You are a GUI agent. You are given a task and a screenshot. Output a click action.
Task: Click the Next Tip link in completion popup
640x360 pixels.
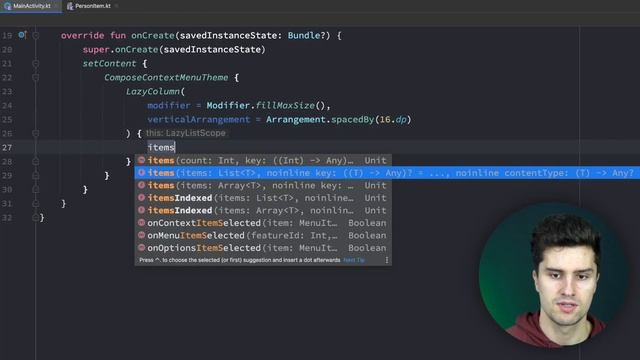click(353, 260)
